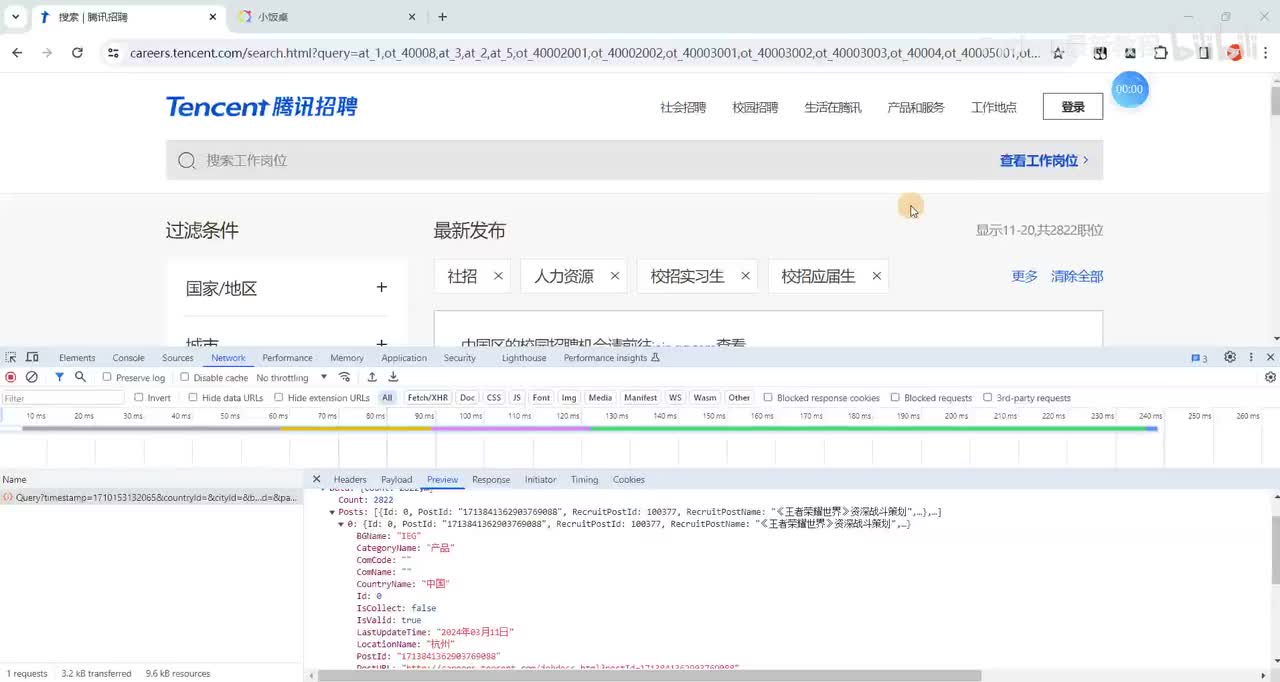Open DevTools settings gear icon

click(1230, 357)
